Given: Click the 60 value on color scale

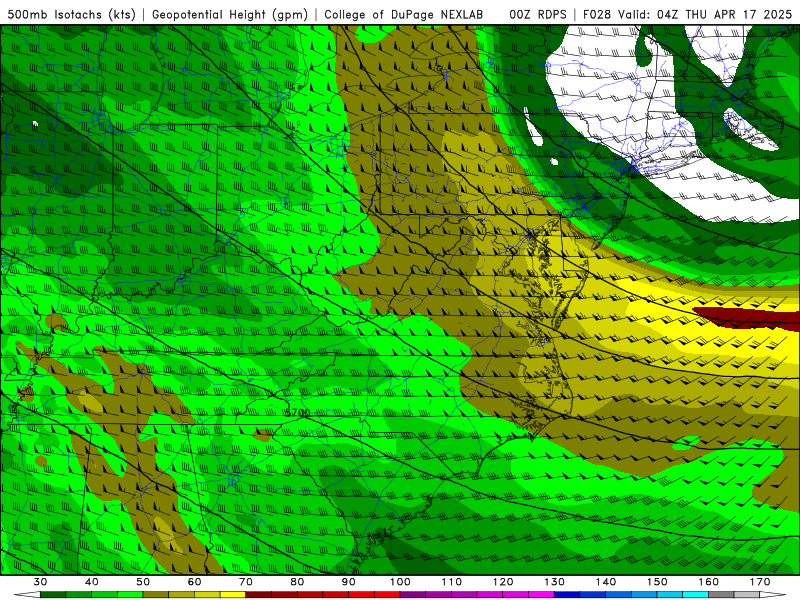Looking at the screenshot, I should coord(194,582).
